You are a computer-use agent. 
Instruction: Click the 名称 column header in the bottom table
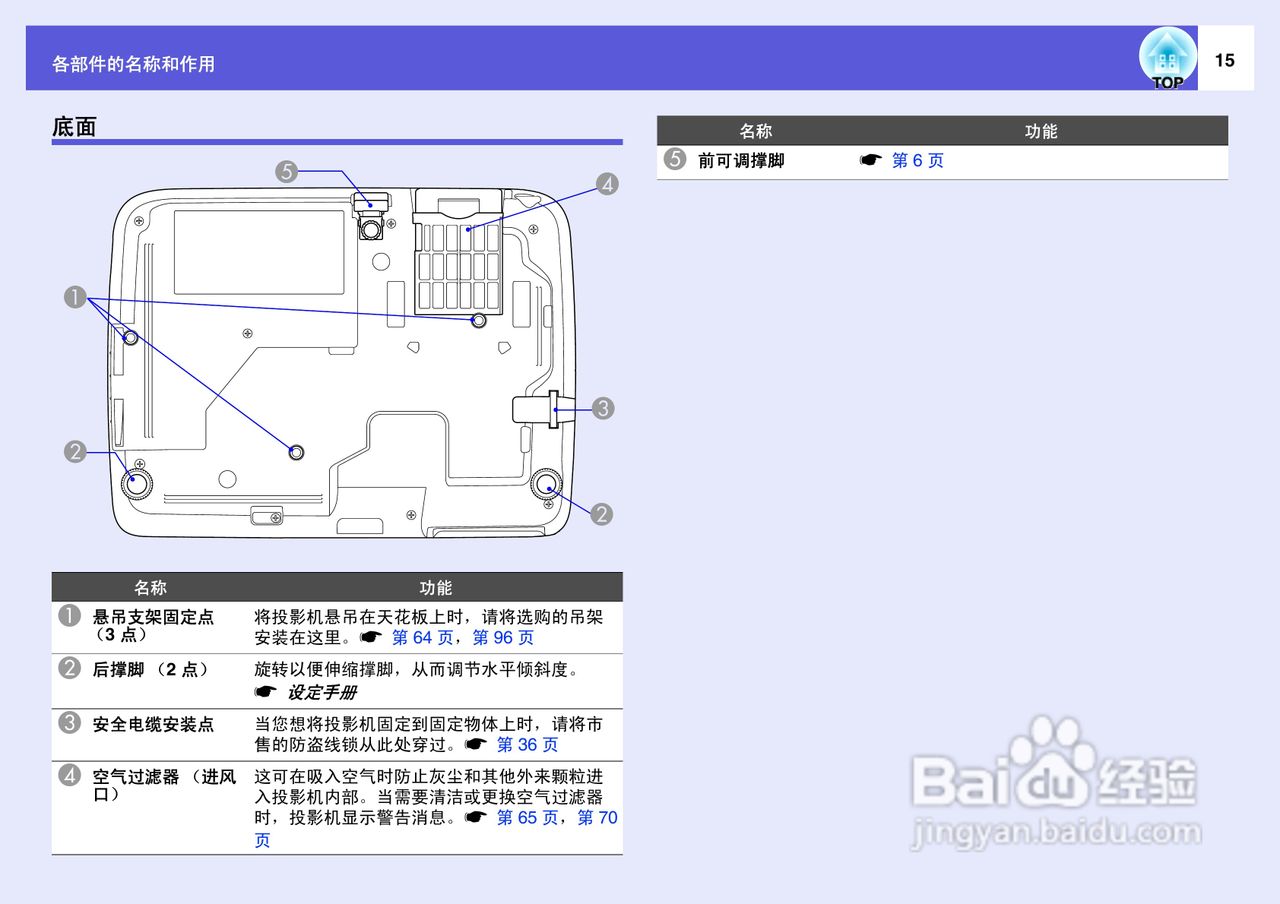[x=151, y=588]
